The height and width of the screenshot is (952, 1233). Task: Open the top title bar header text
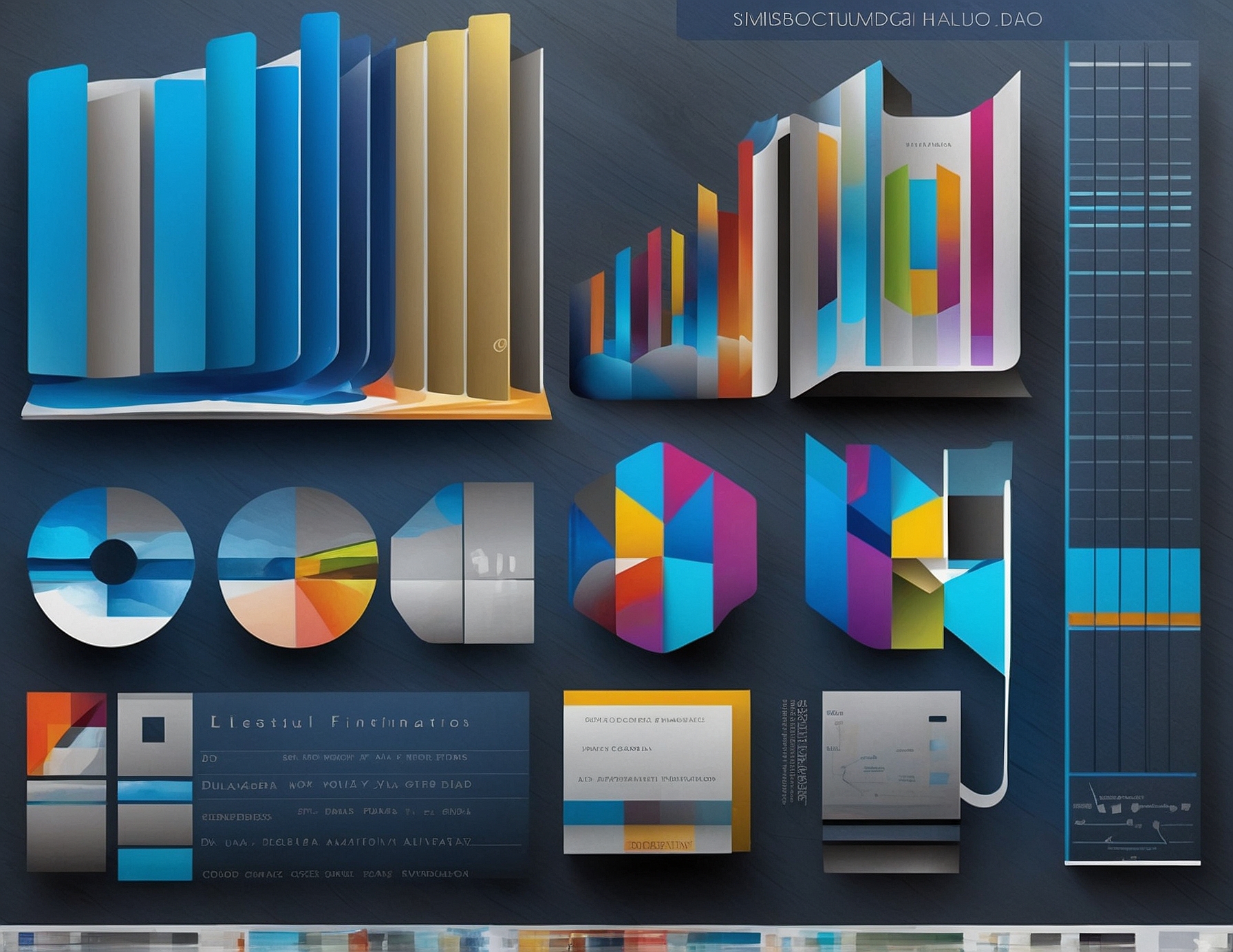tap(887, 19)
